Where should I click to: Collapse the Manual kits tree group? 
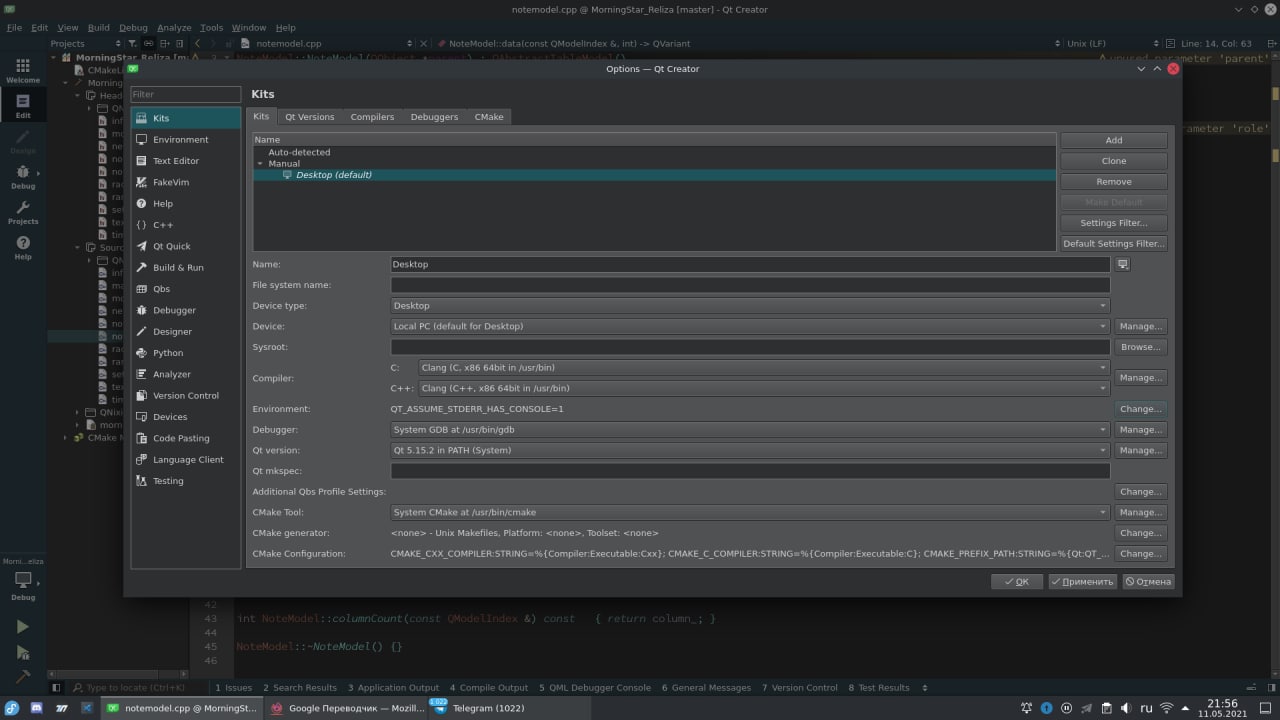(x=260, y=163)
